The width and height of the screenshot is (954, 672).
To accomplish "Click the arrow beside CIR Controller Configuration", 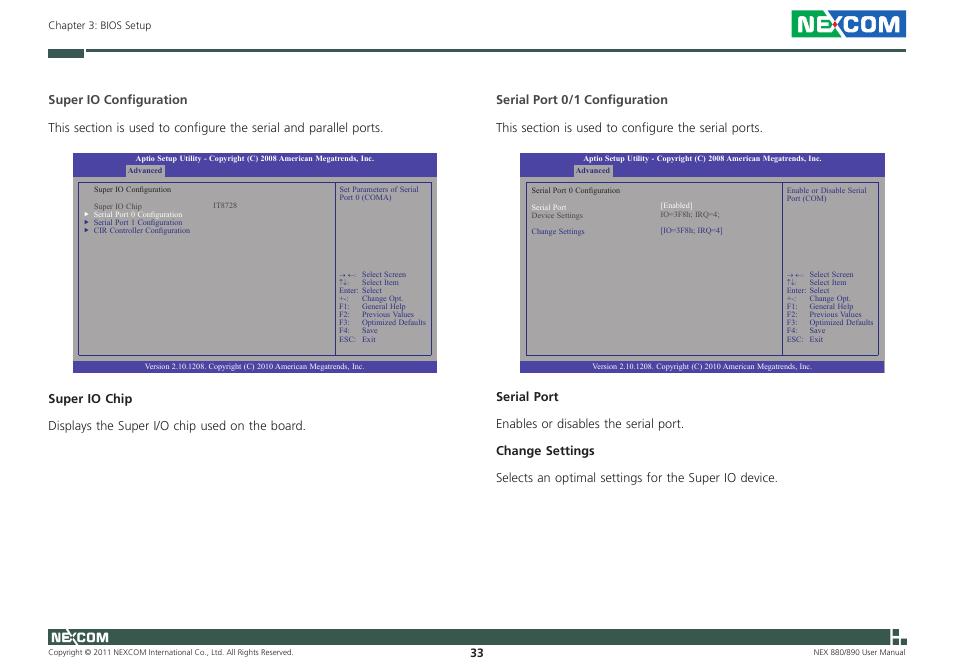I will pos(86,230).
